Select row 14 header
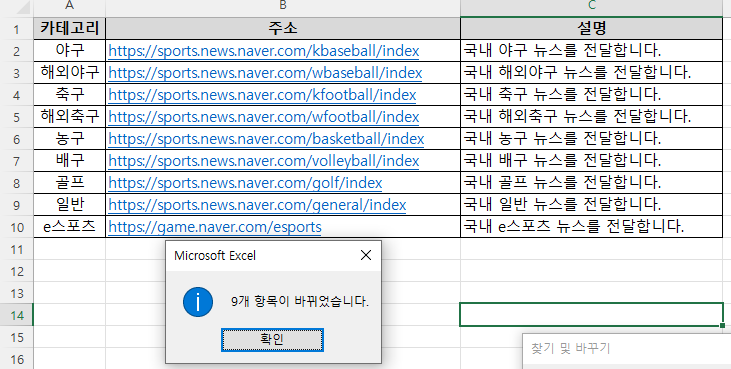The height and width of the screenshot is (369, 731). (16, 315)
